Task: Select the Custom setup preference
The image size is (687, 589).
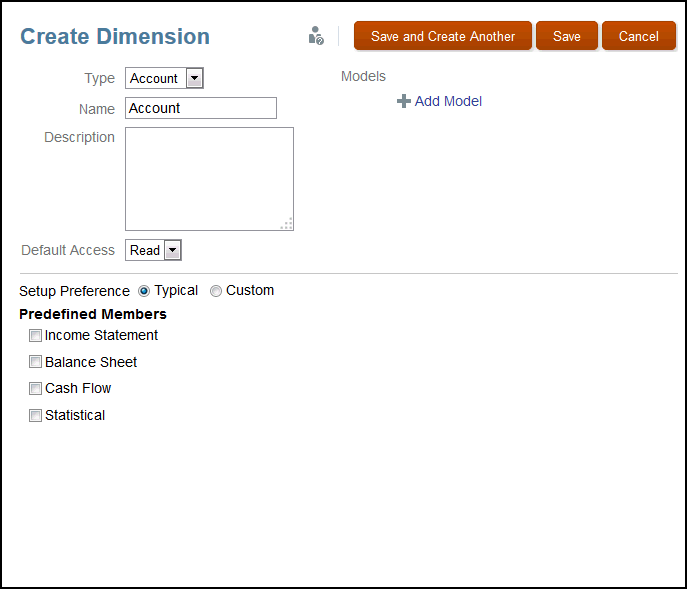Action: tap(216, 291)
